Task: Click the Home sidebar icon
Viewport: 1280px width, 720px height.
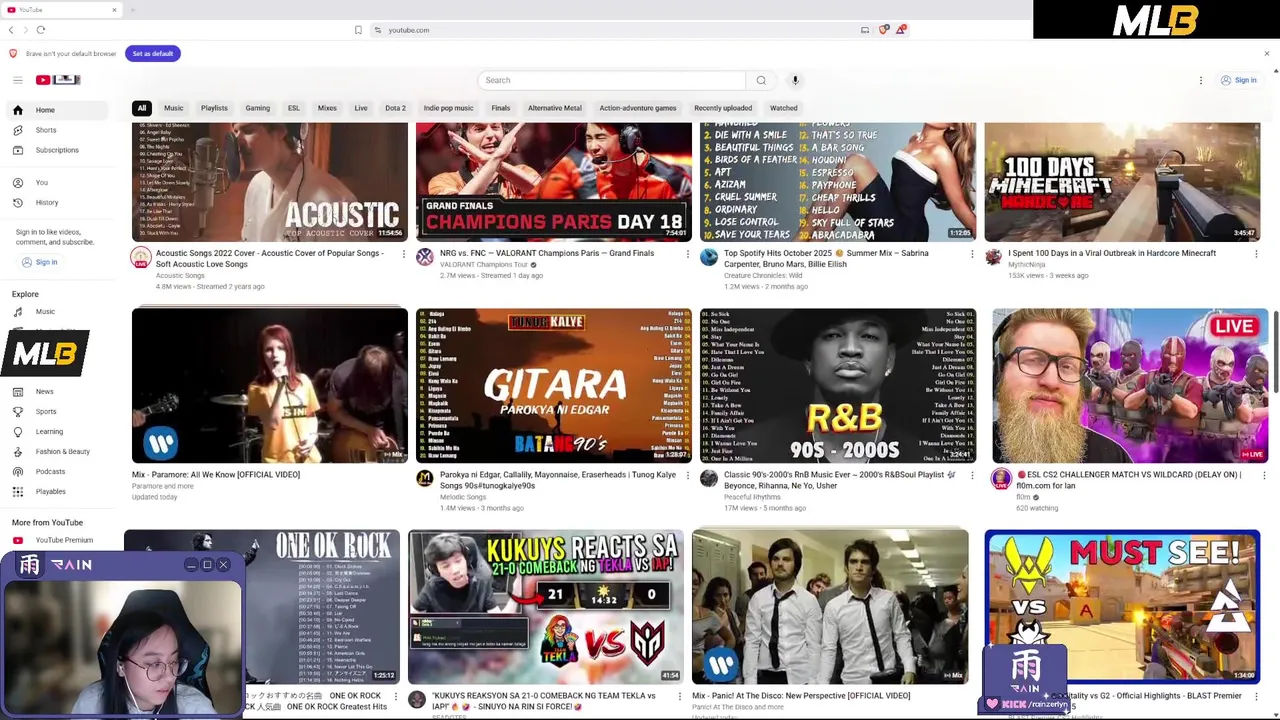Action: pyautogui.click(x=17, y=110)
